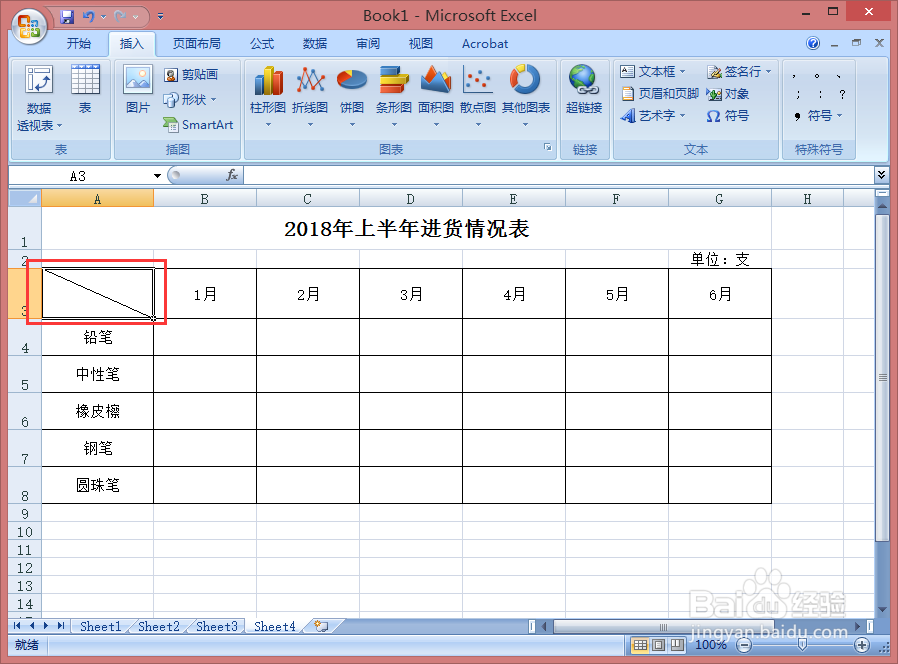Click the Select All corner button
The image size is (898, 664).
pyautogui.click(x=25, y=199)
